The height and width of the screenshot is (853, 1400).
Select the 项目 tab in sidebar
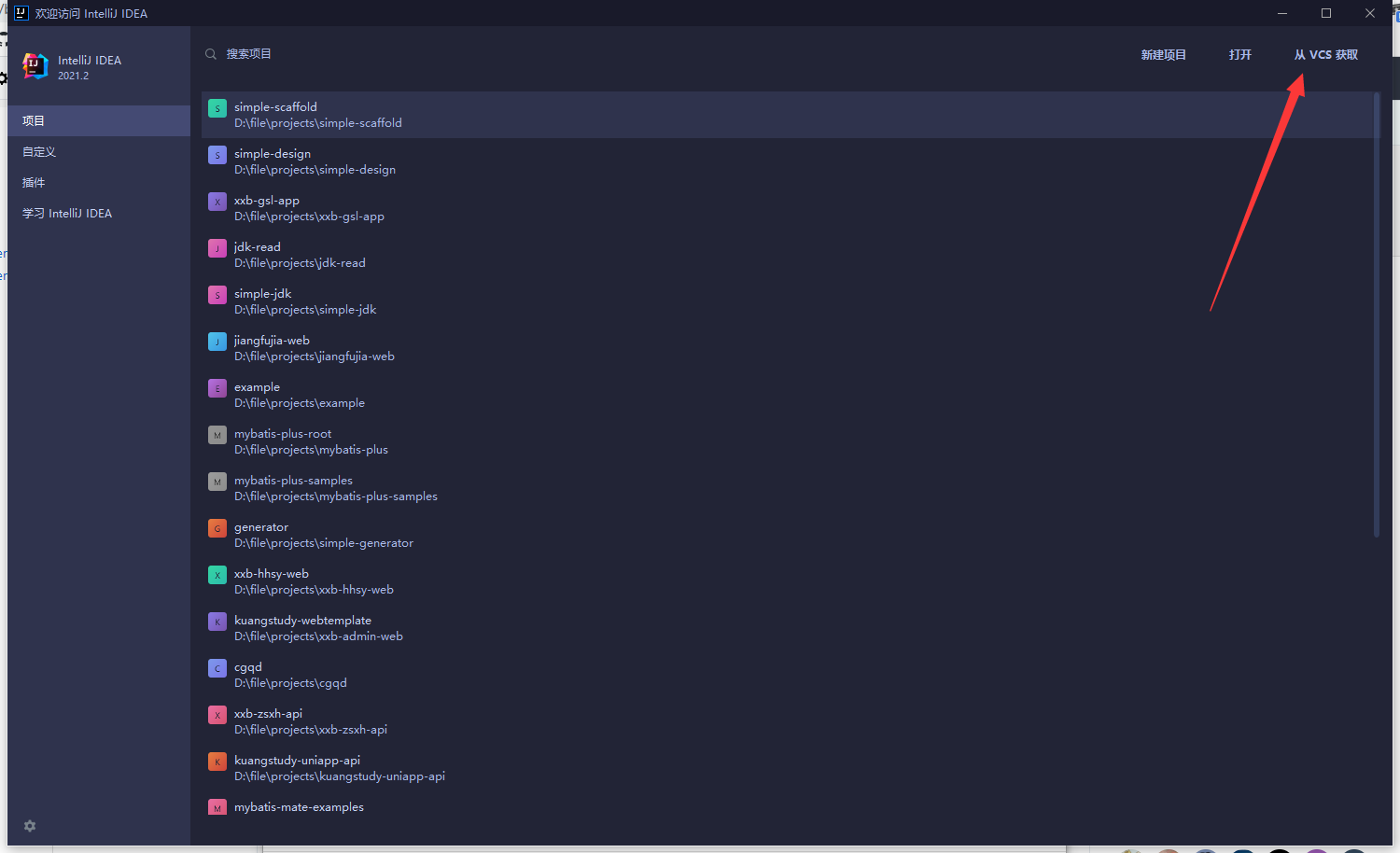pyautogui.click(x=98, y=120)
